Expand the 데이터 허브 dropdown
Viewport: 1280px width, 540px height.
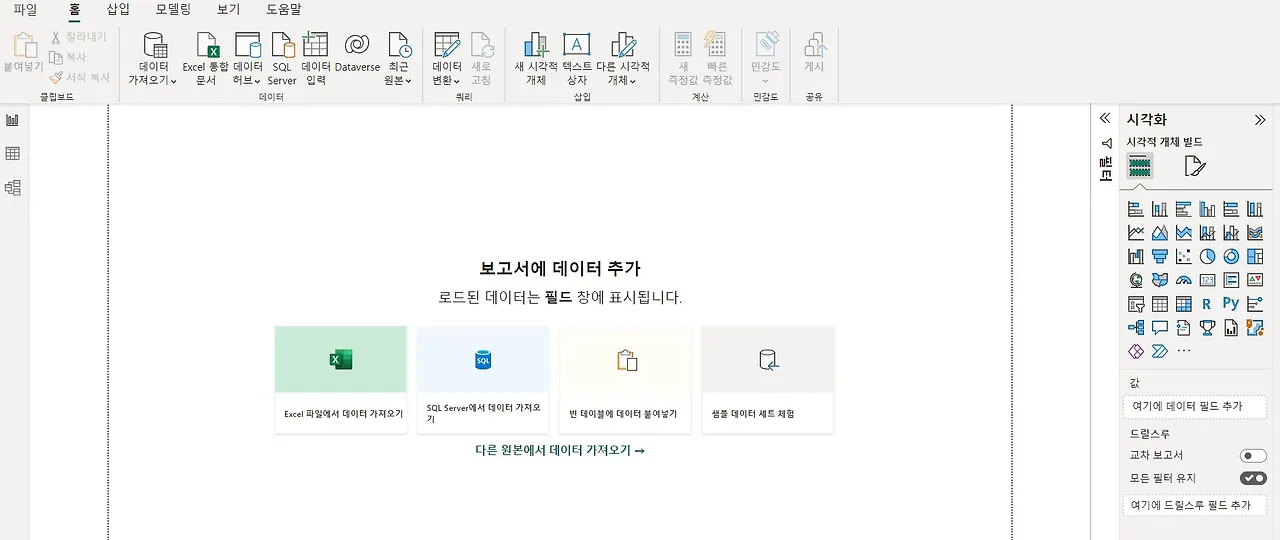pyautogui.click(x=248, y=59)
